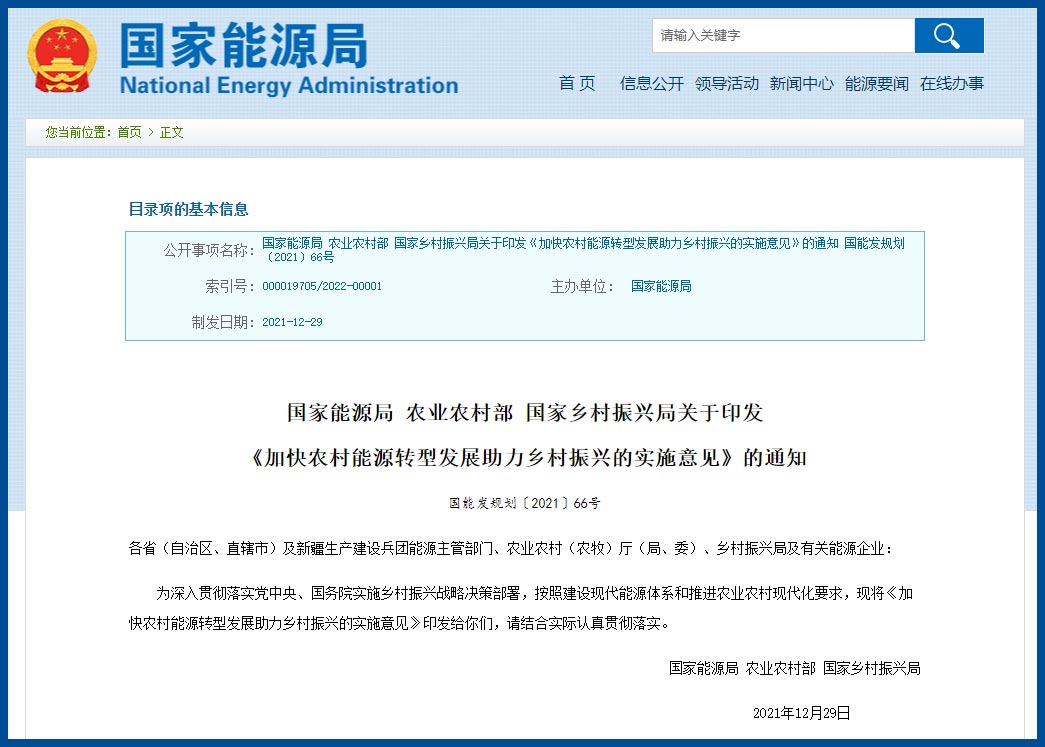Click the 索引号 label
The width and height of the screenshot is (1045, 747).
[230, 286]
